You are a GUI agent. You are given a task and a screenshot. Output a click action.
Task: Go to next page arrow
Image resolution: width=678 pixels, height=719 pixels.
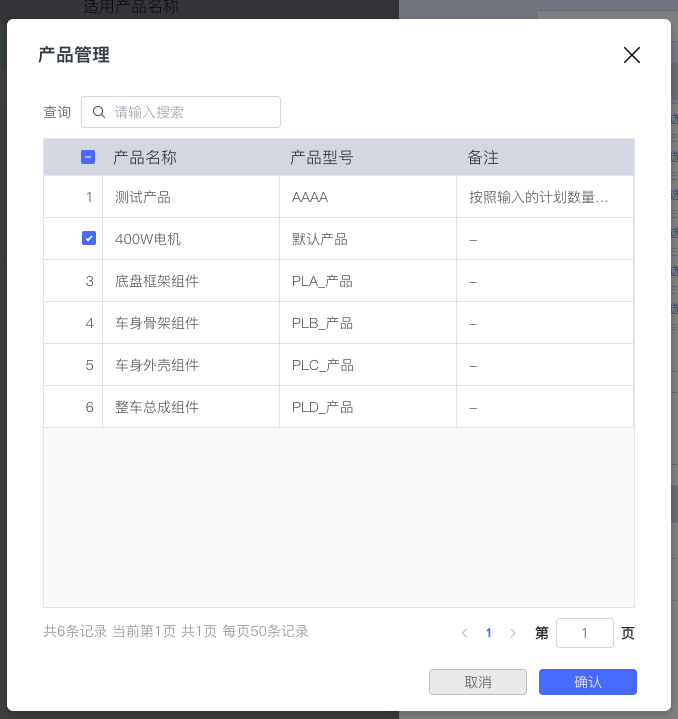click(513, 633)
